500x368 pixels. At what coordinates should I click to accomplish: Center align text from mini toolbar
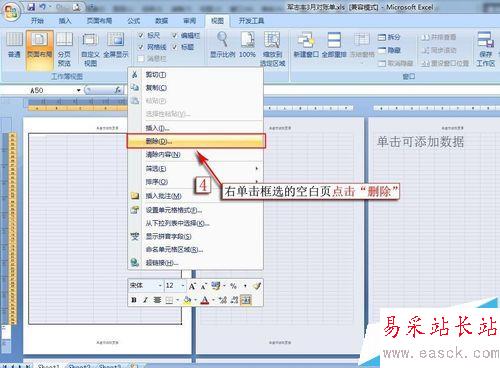pyautogui.click(x=157, y=300)
